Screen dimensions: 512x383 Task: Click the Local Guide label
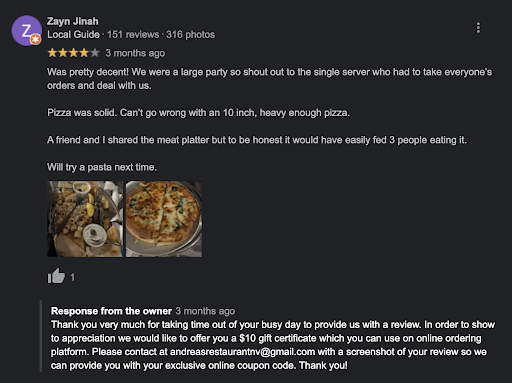pyautogui.click(x=73, y=34)
